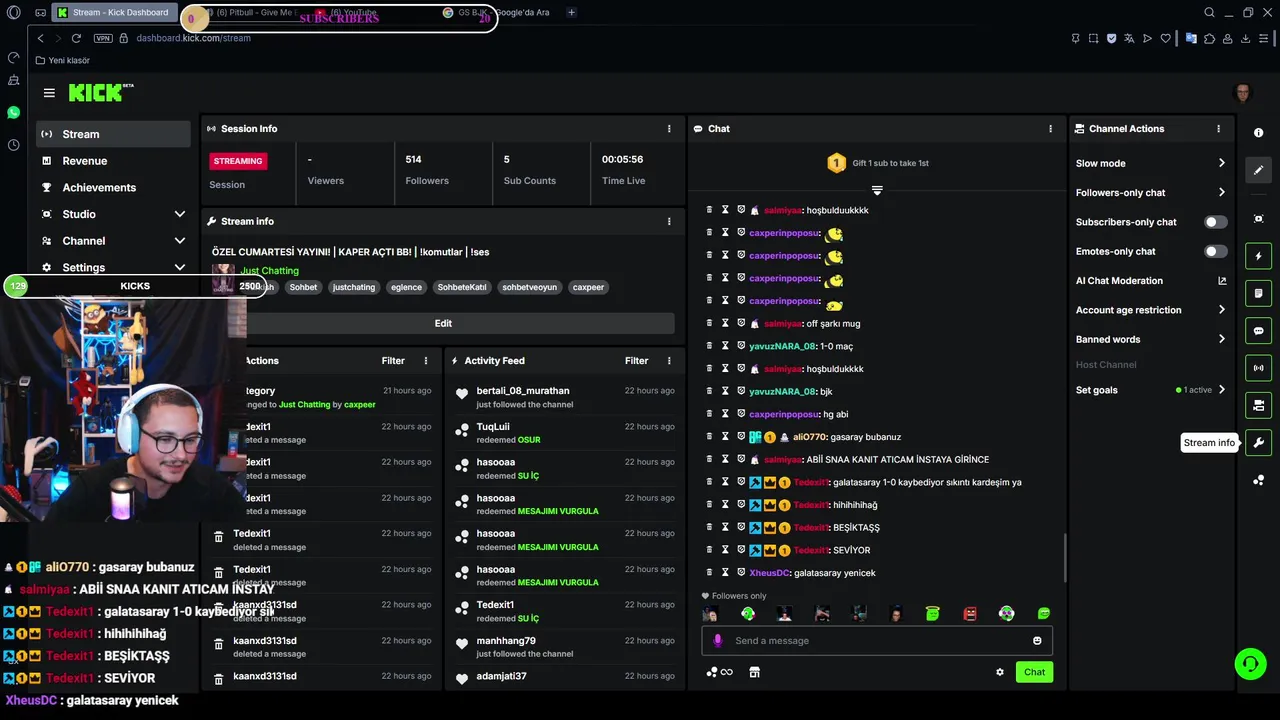Image resolution: width=1280 pixels, height=720 pixels.
Task: Open the emoji picker in message box
Action: click(1037, 641)
